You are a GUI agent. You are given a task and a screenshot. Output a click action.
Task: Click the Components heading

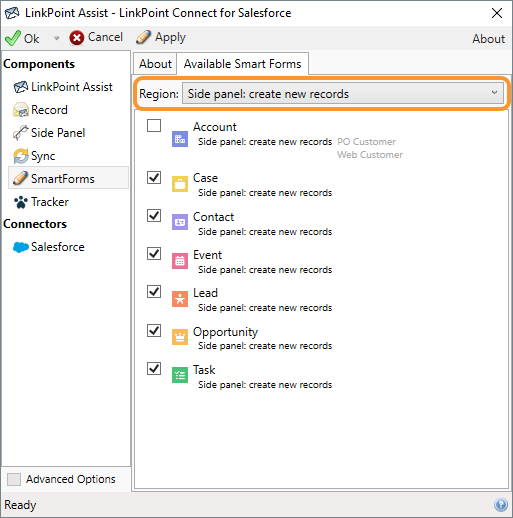click(x=39, y=64)
